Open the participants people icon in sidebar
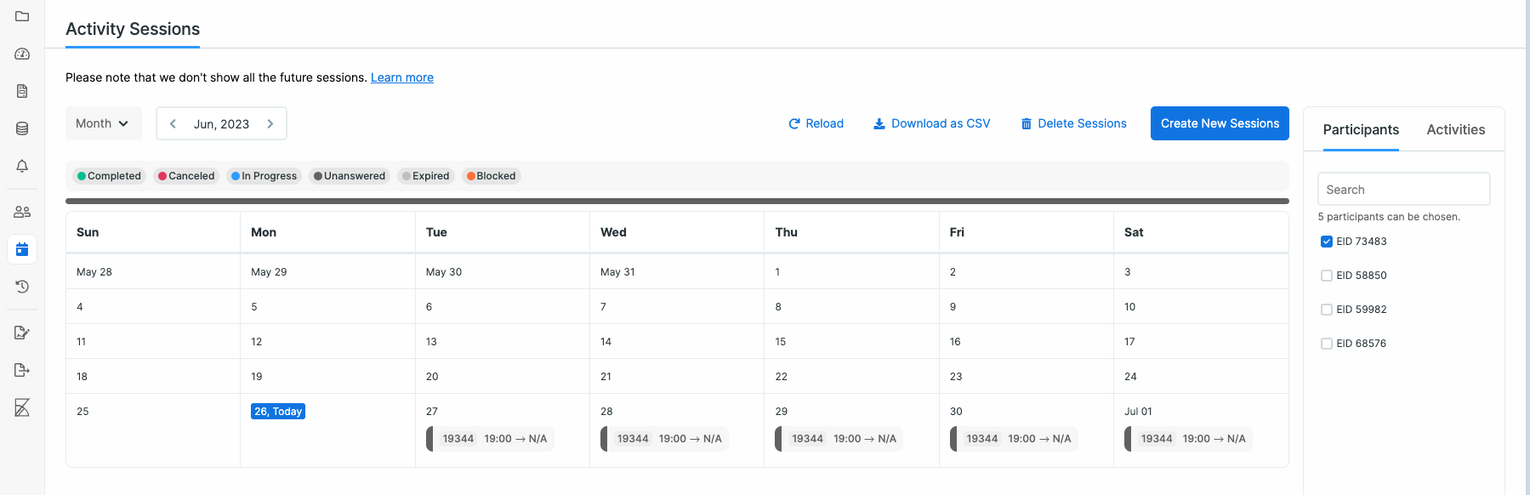The image size is (1530, 495). pyautogui.click(x=22, y=212)
